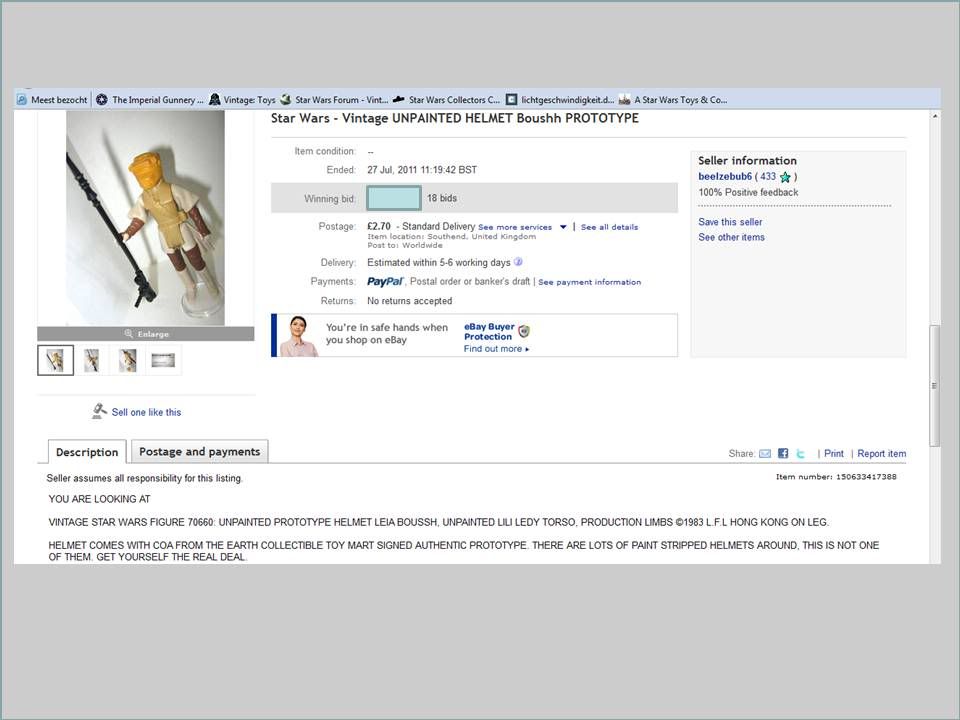Select the second figure thumbnail
Viewport: 960px width, 720px height.
coord(92,360)
